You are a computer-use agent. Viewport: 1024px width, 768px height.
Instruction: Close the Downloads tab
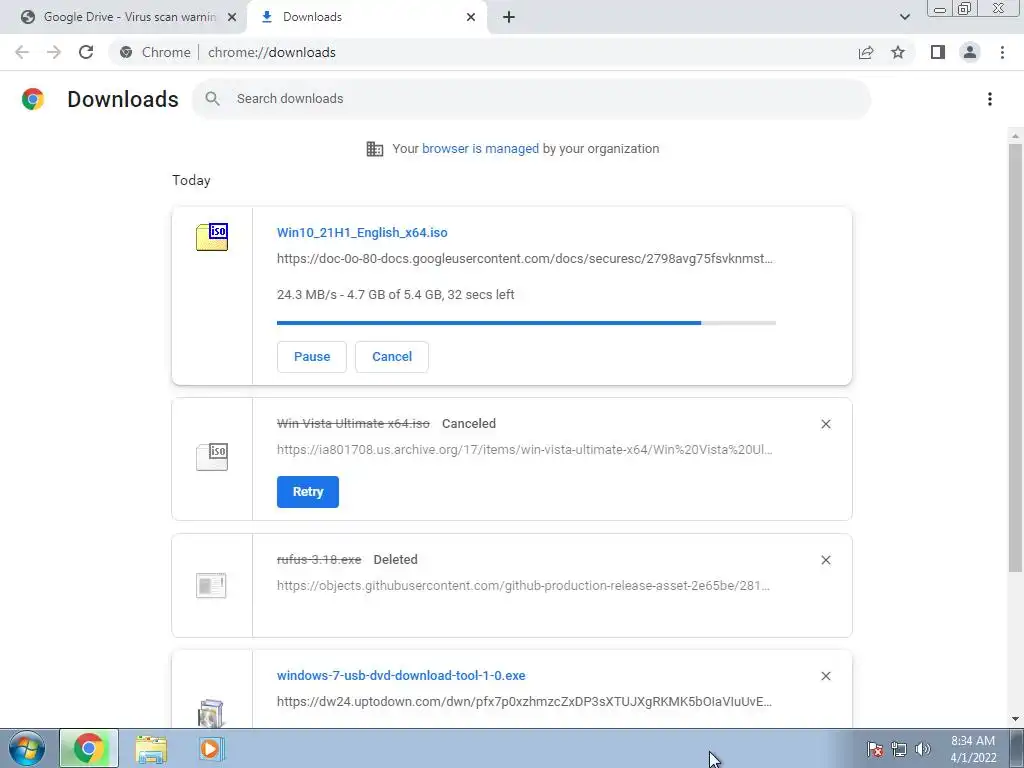pos(471,17)
